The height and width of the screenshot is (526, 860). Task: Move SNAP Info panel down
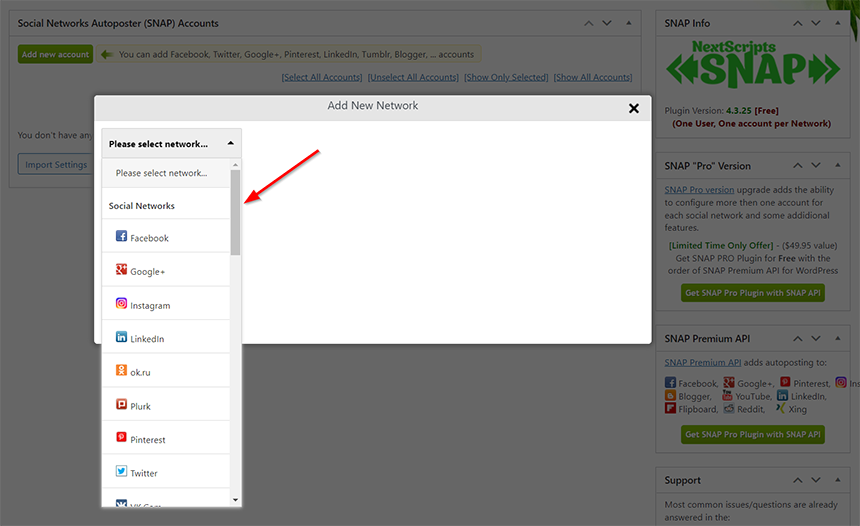[x=816, y=23]
